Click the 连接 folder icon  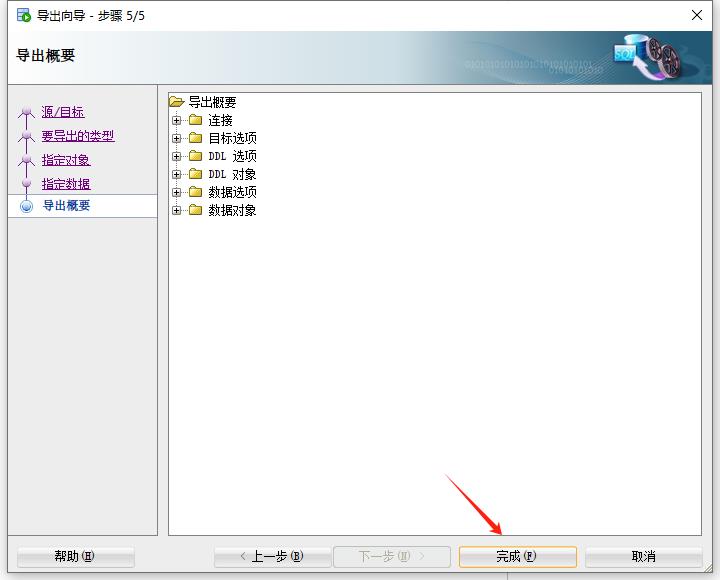196,120
